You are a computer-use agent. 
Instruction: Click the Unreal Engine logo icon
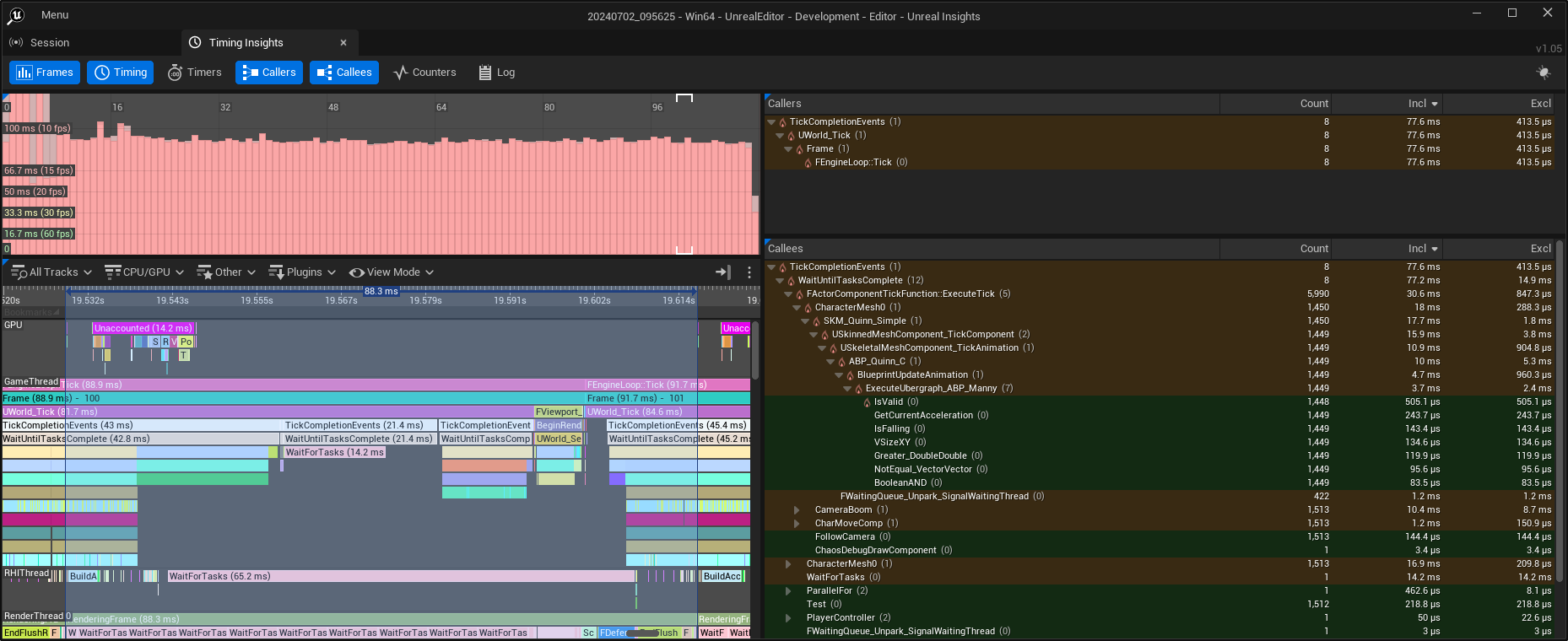coord(16,15)
